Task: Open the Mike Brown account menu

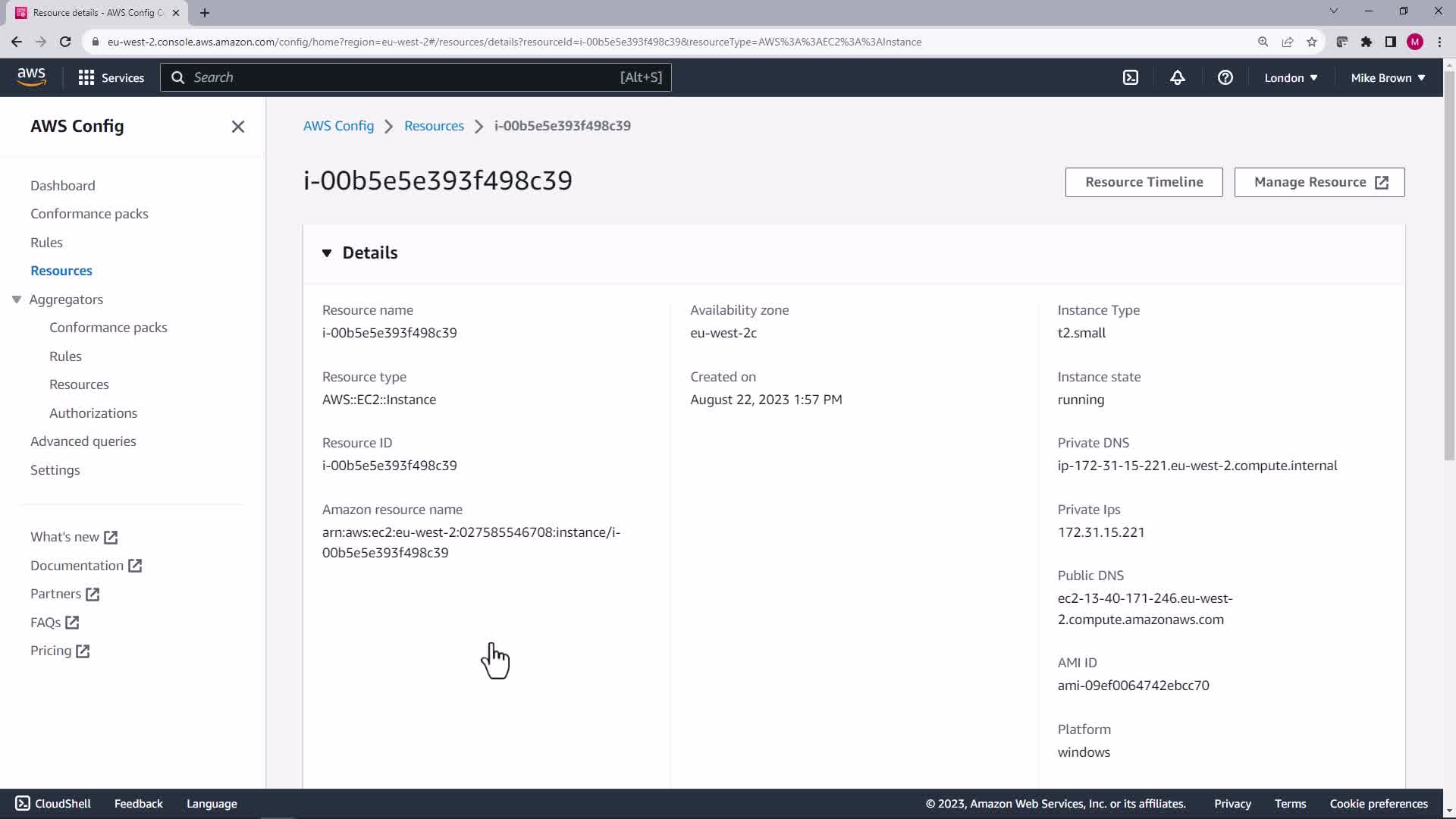Action: (x=1387, y=77)
